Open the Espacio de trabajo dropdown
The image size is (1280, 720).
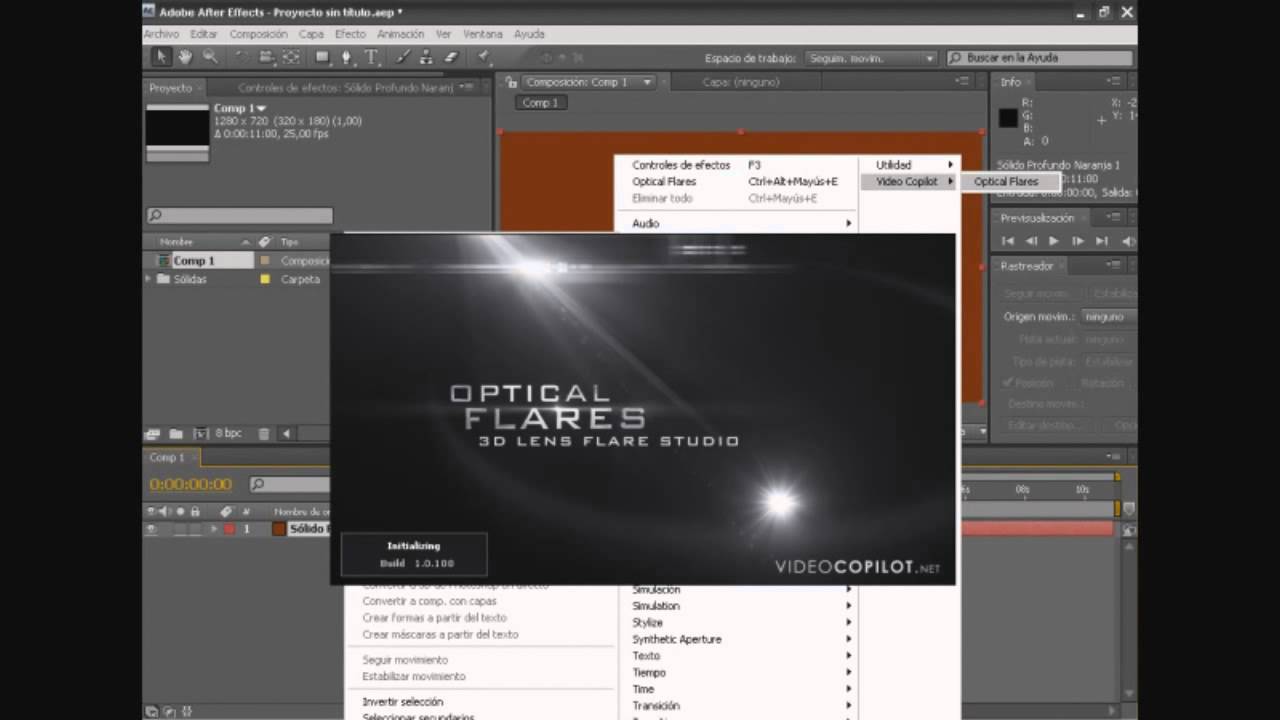871,59
